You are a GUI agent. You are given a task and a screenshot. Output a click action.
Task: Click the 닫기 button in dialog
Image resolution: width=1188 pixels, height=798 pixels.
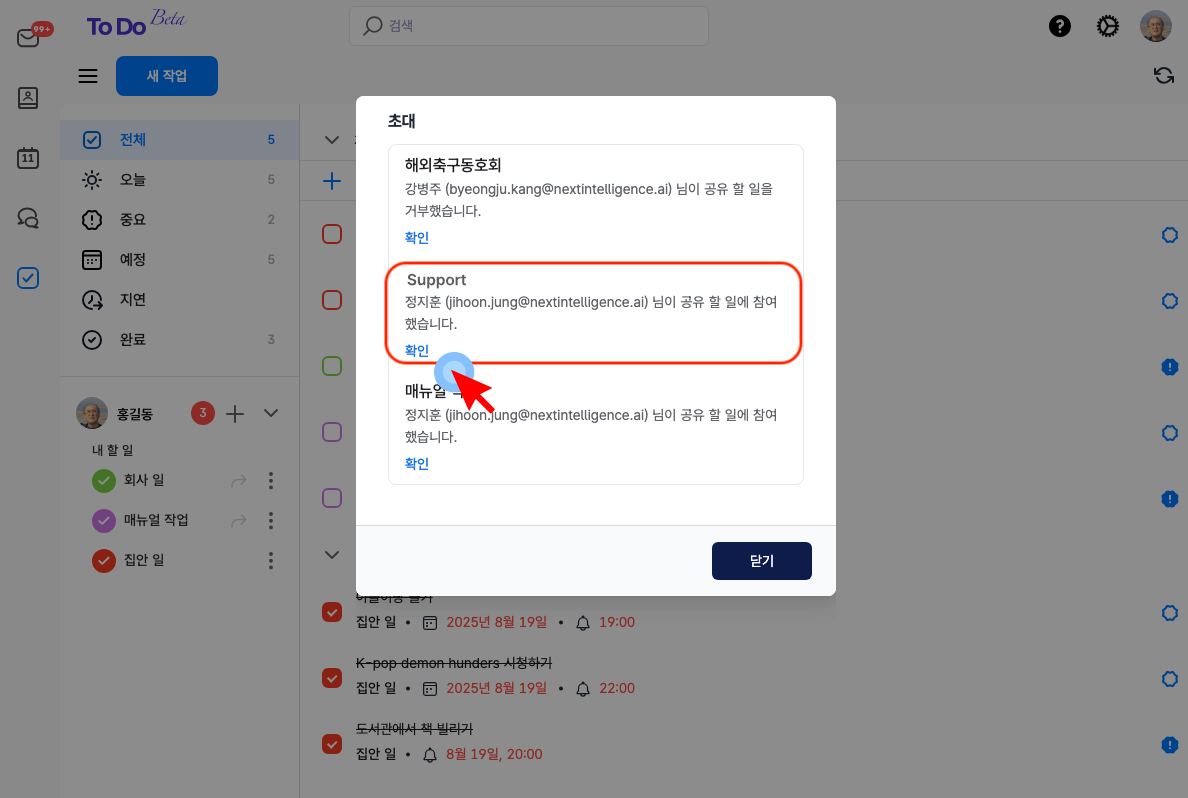(x=761, y=561)
